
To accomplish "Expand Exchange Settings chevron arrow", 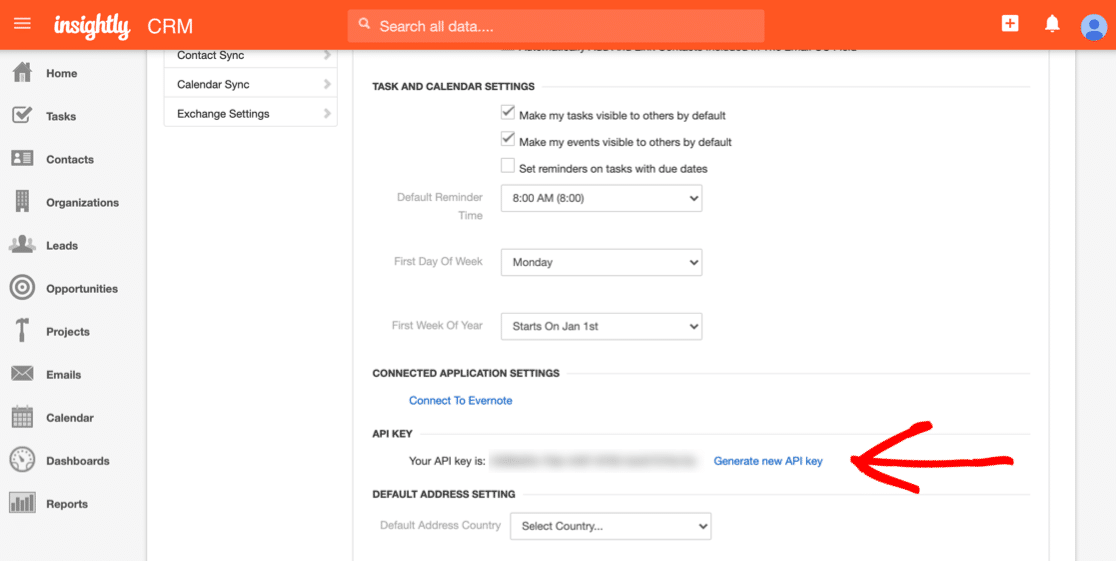I will point(327,113).
